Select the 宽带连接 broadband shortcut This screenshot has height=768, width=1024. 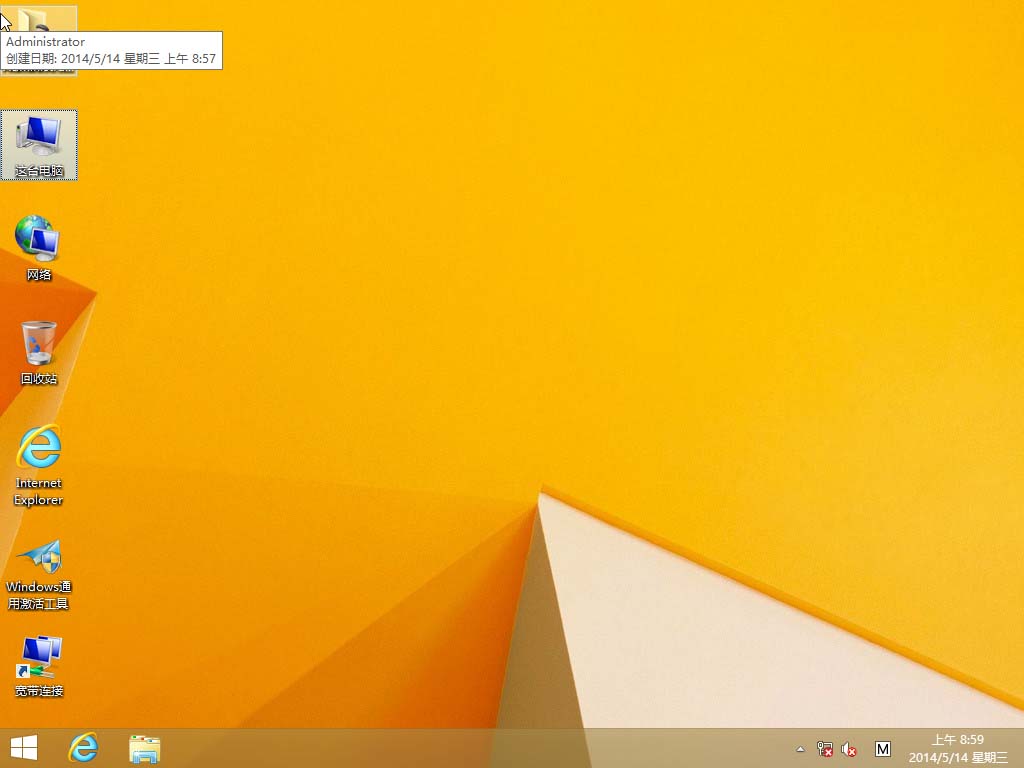tap(39, 666)
